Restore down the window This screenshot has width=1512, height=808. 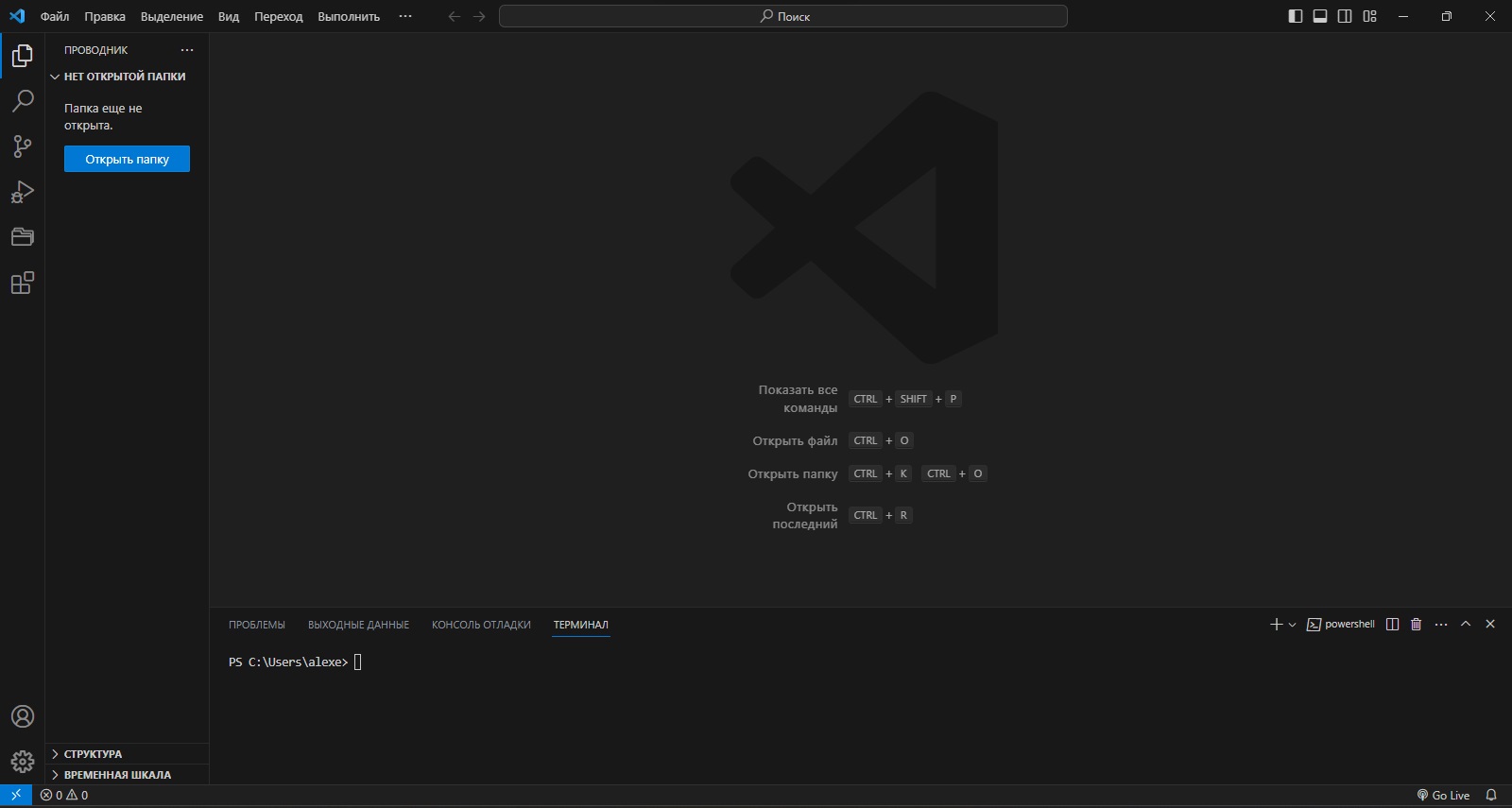point(1447,16)
